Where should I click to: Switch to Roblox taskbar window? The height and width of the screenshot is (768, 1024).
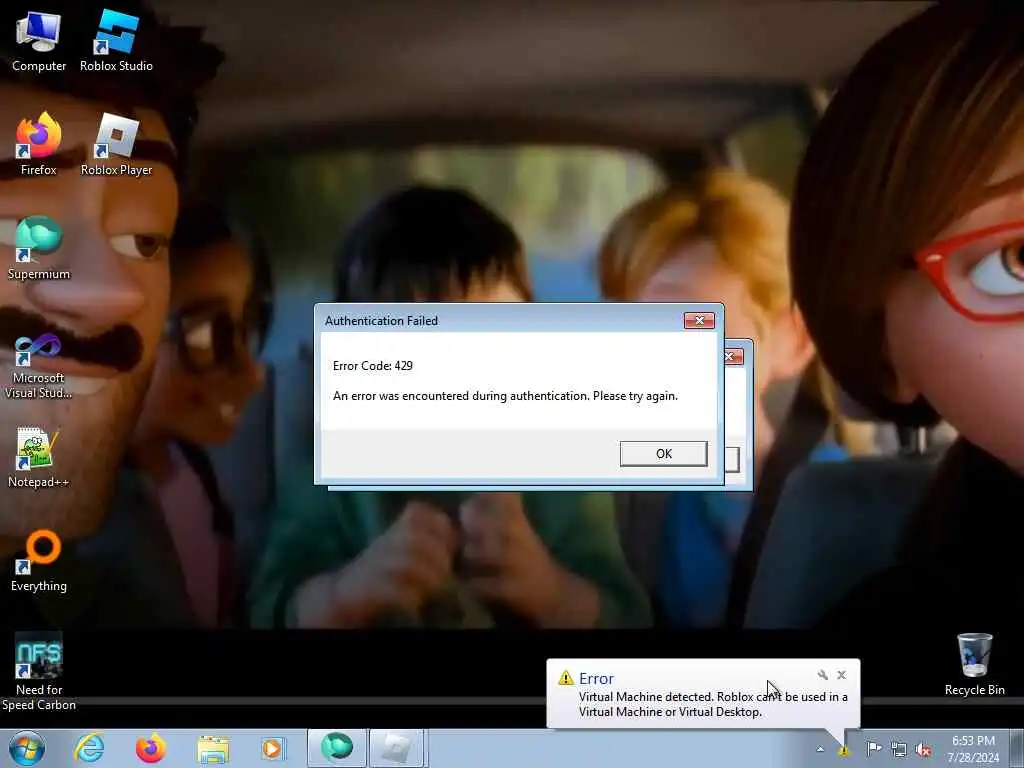[x=398, y=748]
